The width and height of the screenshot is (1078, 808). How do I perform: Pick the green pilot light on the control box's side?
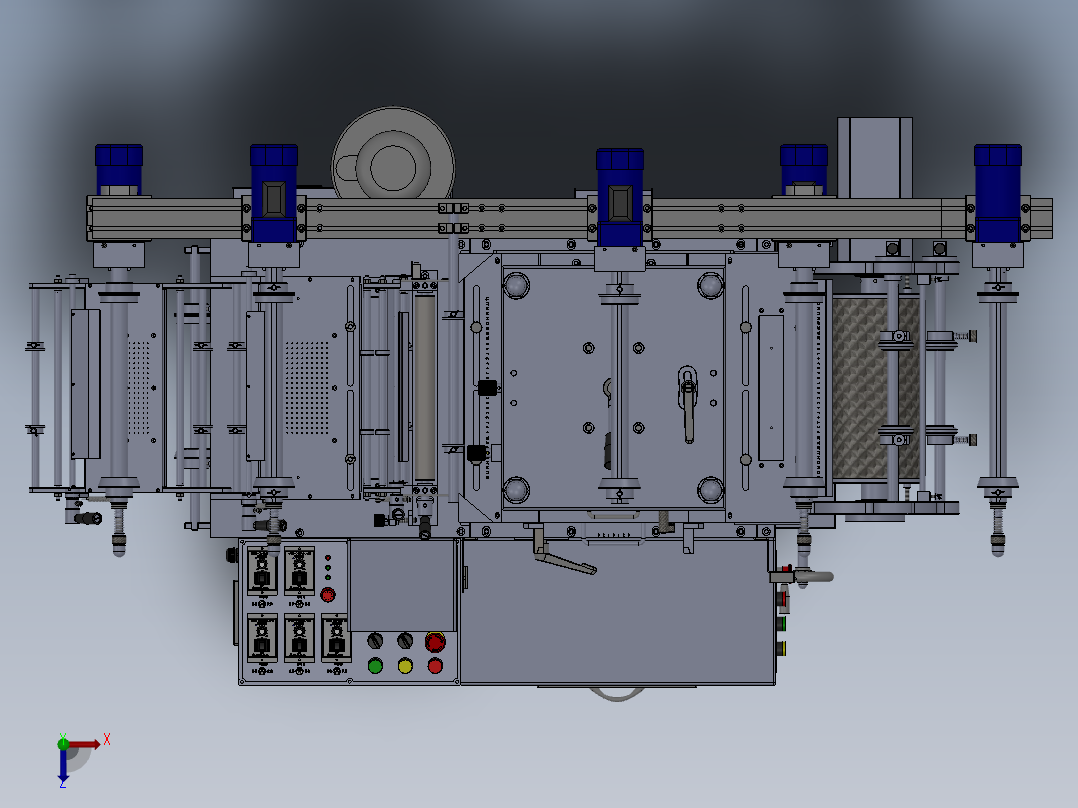coord(782,624)
